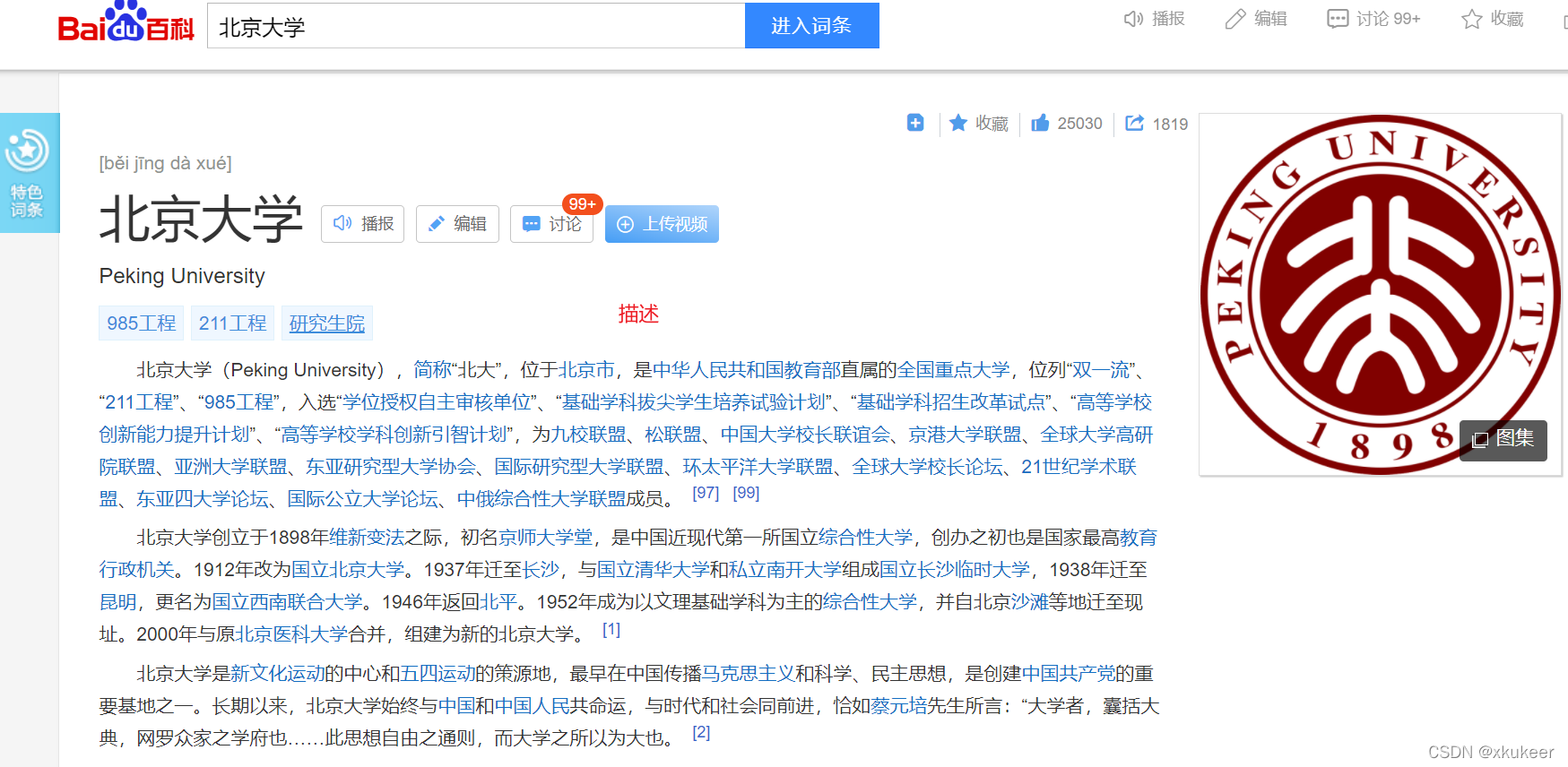The image size is (1568, 767).
Task: Open the 国际公立大学论坛 link
Action: pos(363,499)
